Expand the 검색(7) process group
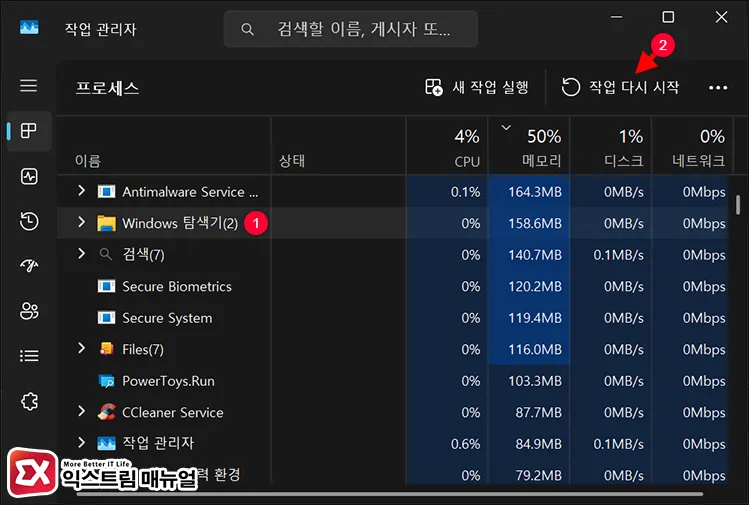The height and width of the screenshot is (505, 749). click(x=81, y=254)
